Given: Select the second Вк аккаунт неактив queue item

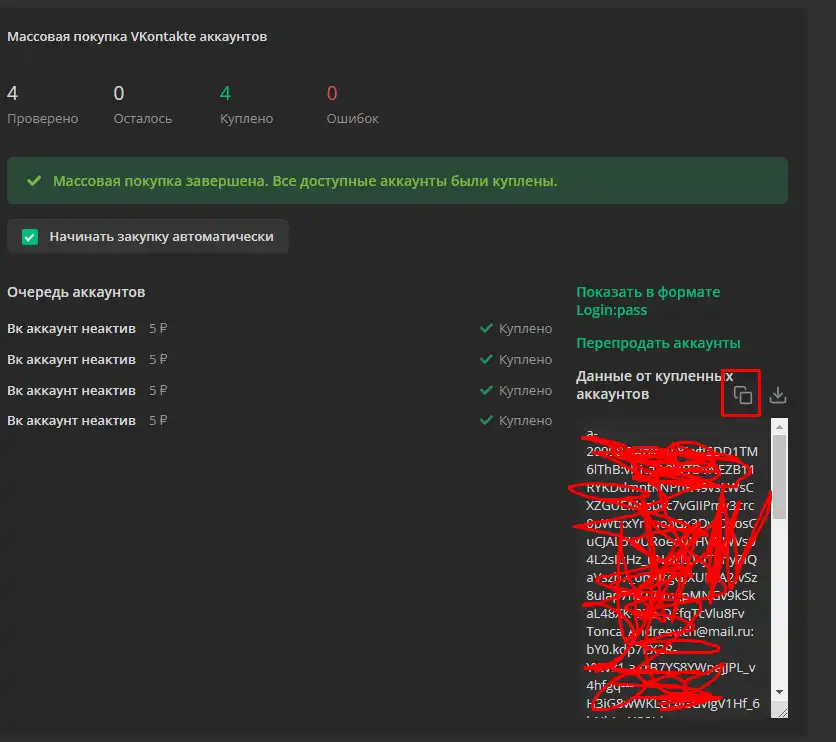Looking at the screenshot, I should 71,359.
